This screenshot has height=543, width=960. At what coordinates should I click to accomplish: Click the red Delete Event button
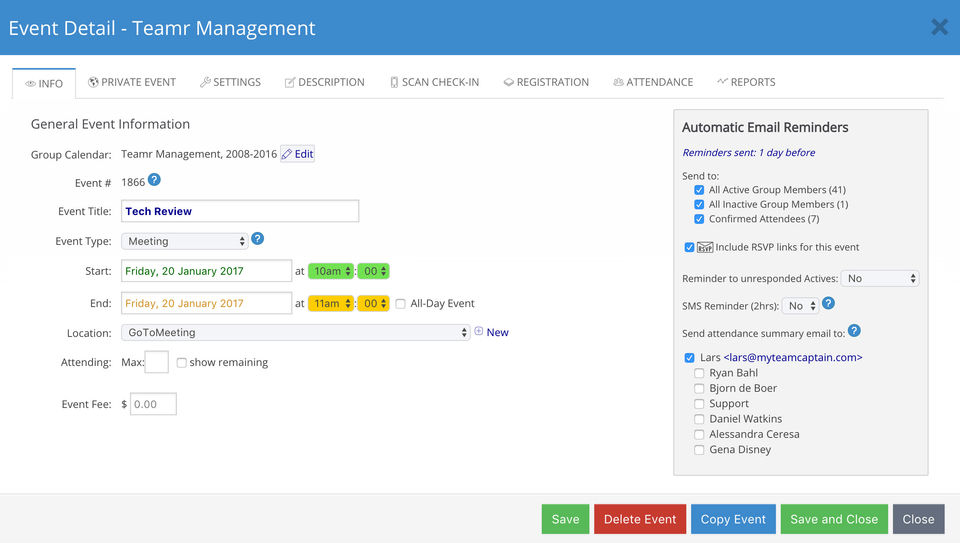coord(640,519)
